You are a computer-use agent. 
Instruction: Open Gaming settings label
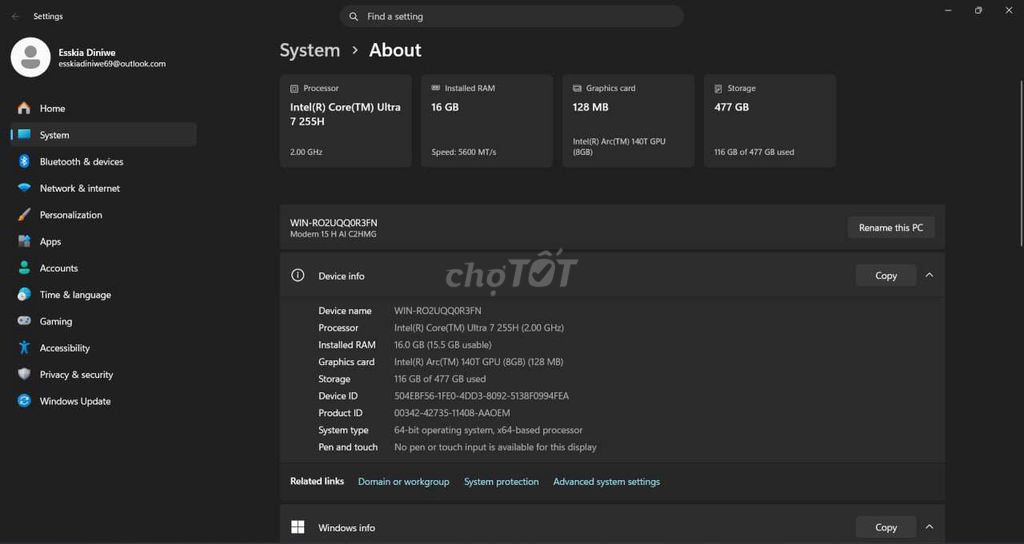56,321
